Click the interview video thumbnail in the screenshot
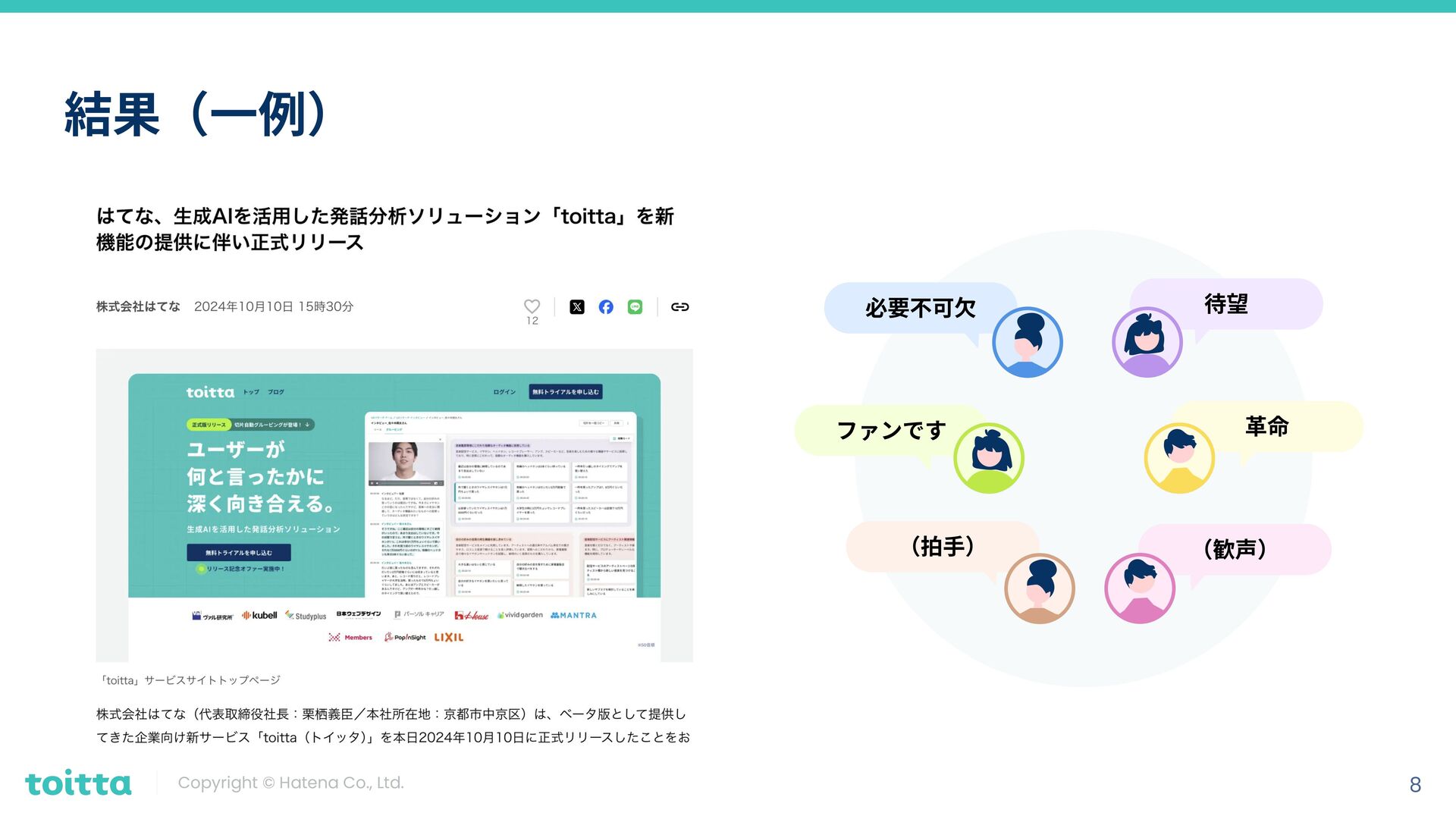 coord(406,463)
